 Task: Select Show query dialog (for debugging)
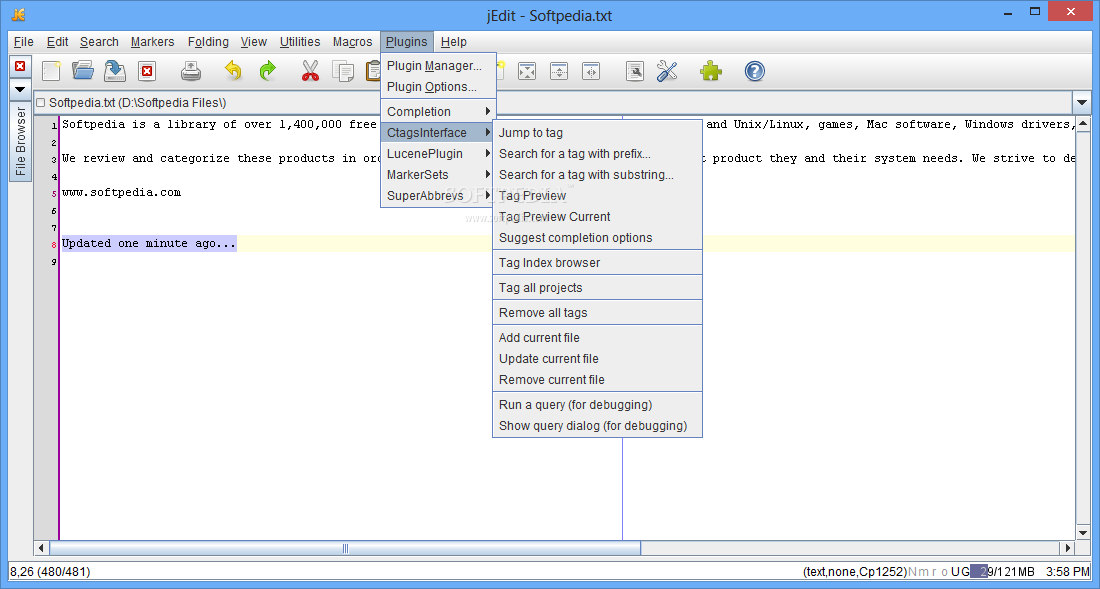[x=597, y=426]
